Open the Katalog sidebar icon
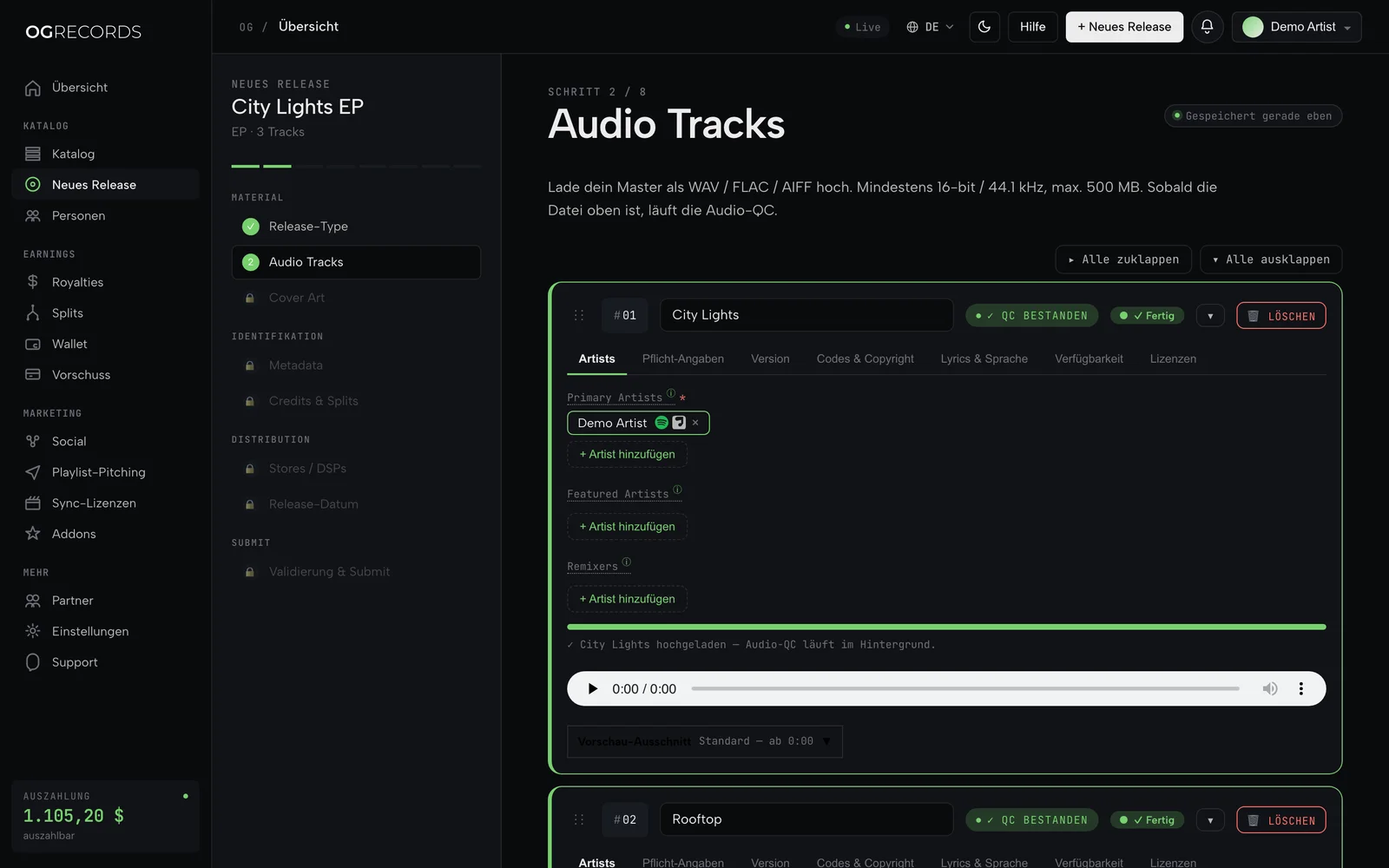Image resolution: width=1389 pixels, height=868 pixels. [33, 154]
